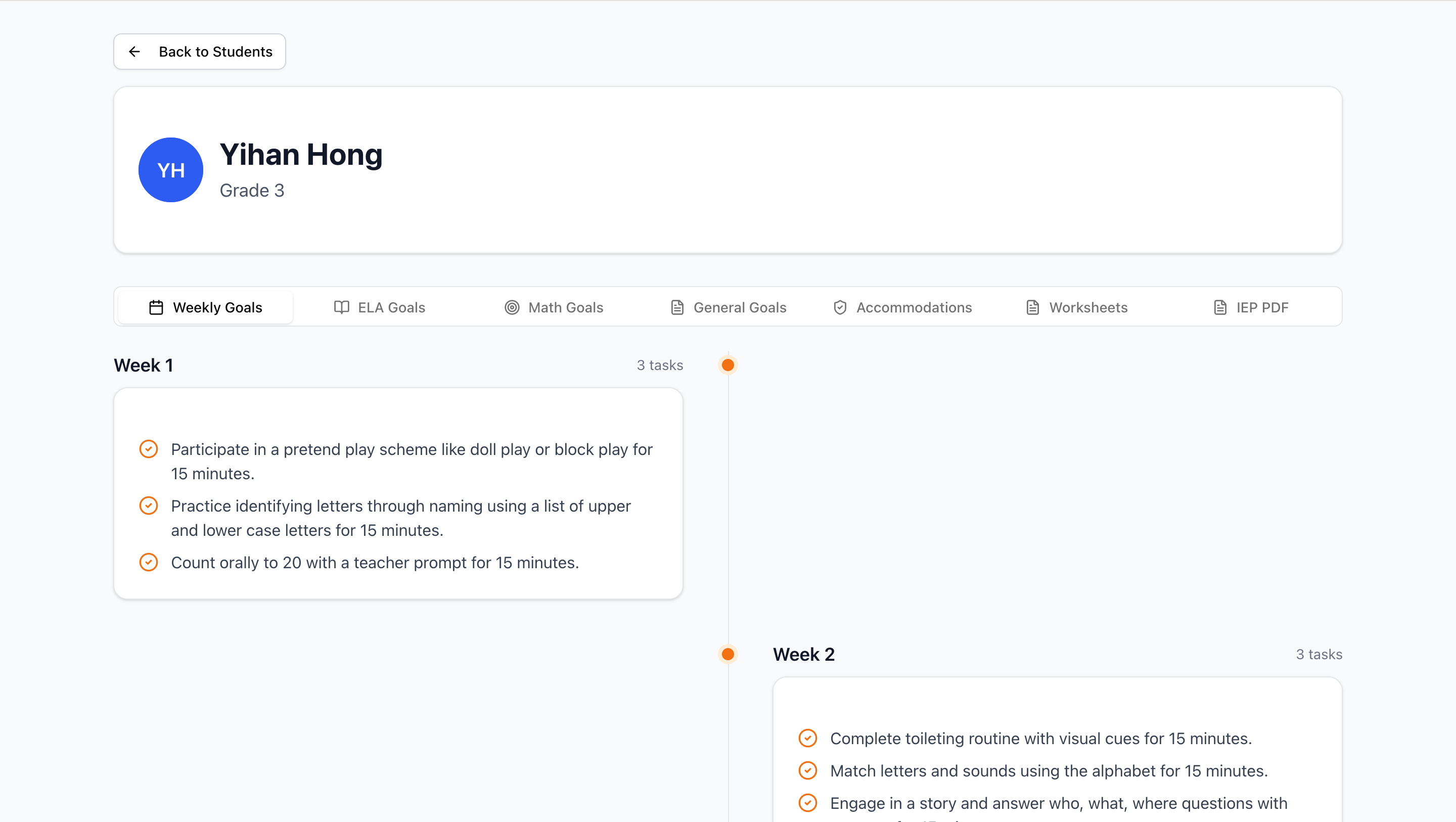Image resolution: width=1456 pixels, height=822 pixels.
Task: Click the YH student avatar
Action: pyautogui.click(x=171, y=169)
